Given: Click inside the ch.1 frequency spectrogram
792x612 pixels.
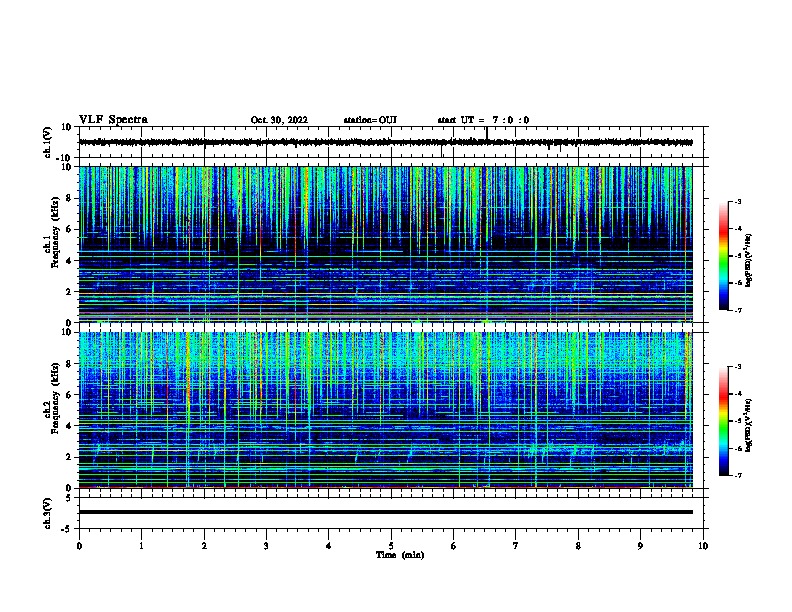Looking at the screenshot, I should (385, 244).
